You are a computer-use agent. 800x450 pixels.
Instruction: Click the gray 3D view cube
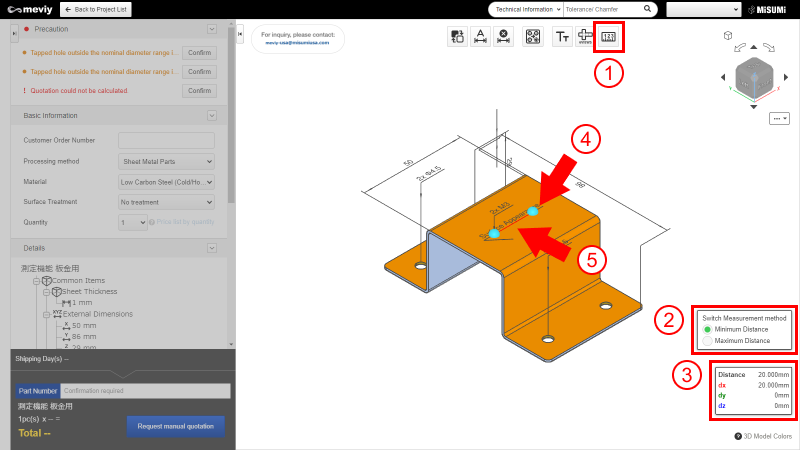pos(754,77)
